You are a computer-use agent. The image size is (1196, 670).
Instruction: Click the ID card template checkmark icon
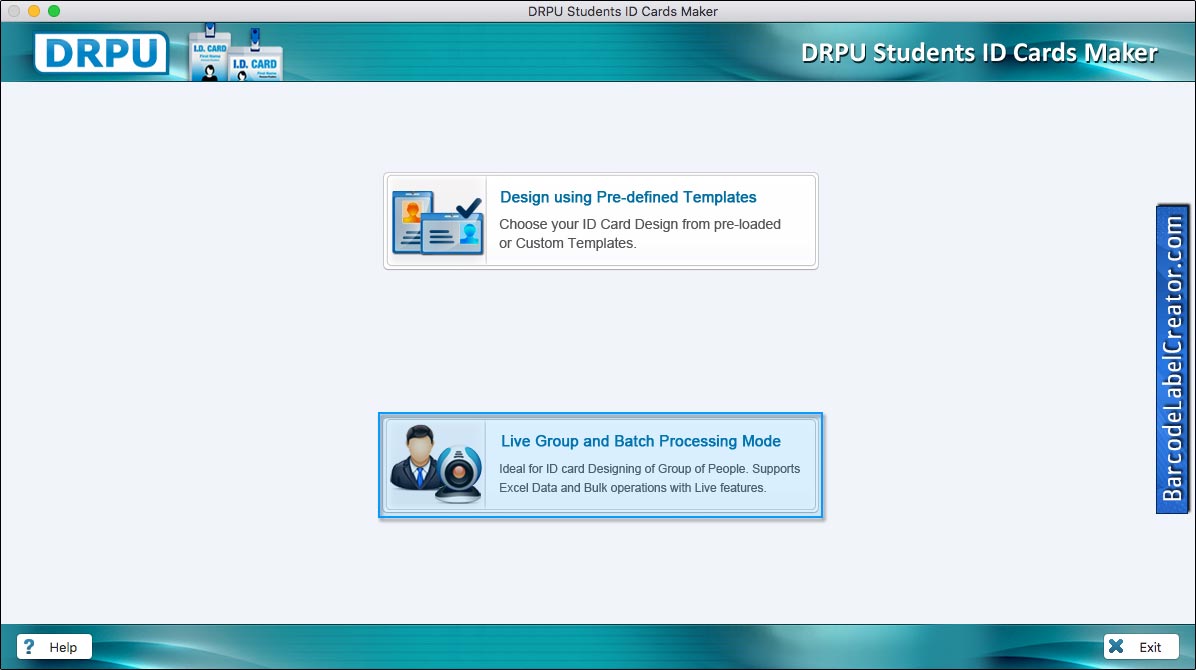point(438,222)
